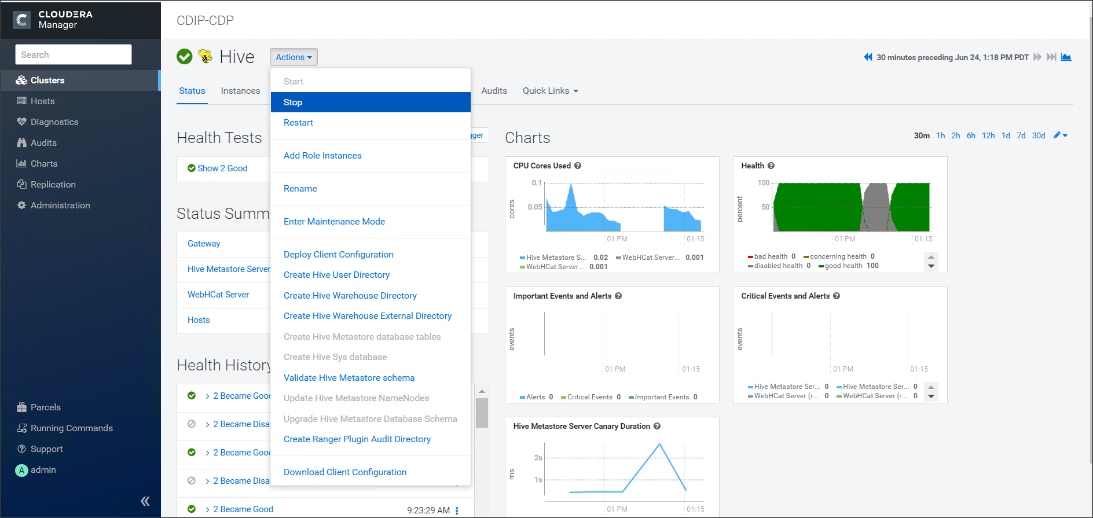Click help icon beside CPU Cores Used
This screenshot has height=518, width=1093.
click(x=578, y=166)
